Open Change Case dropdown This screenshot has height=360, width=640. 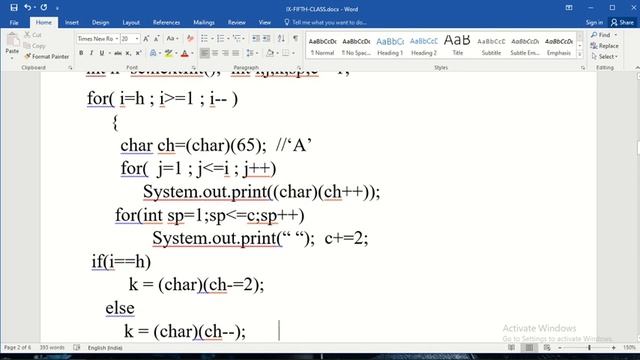(x=173, y=38)
